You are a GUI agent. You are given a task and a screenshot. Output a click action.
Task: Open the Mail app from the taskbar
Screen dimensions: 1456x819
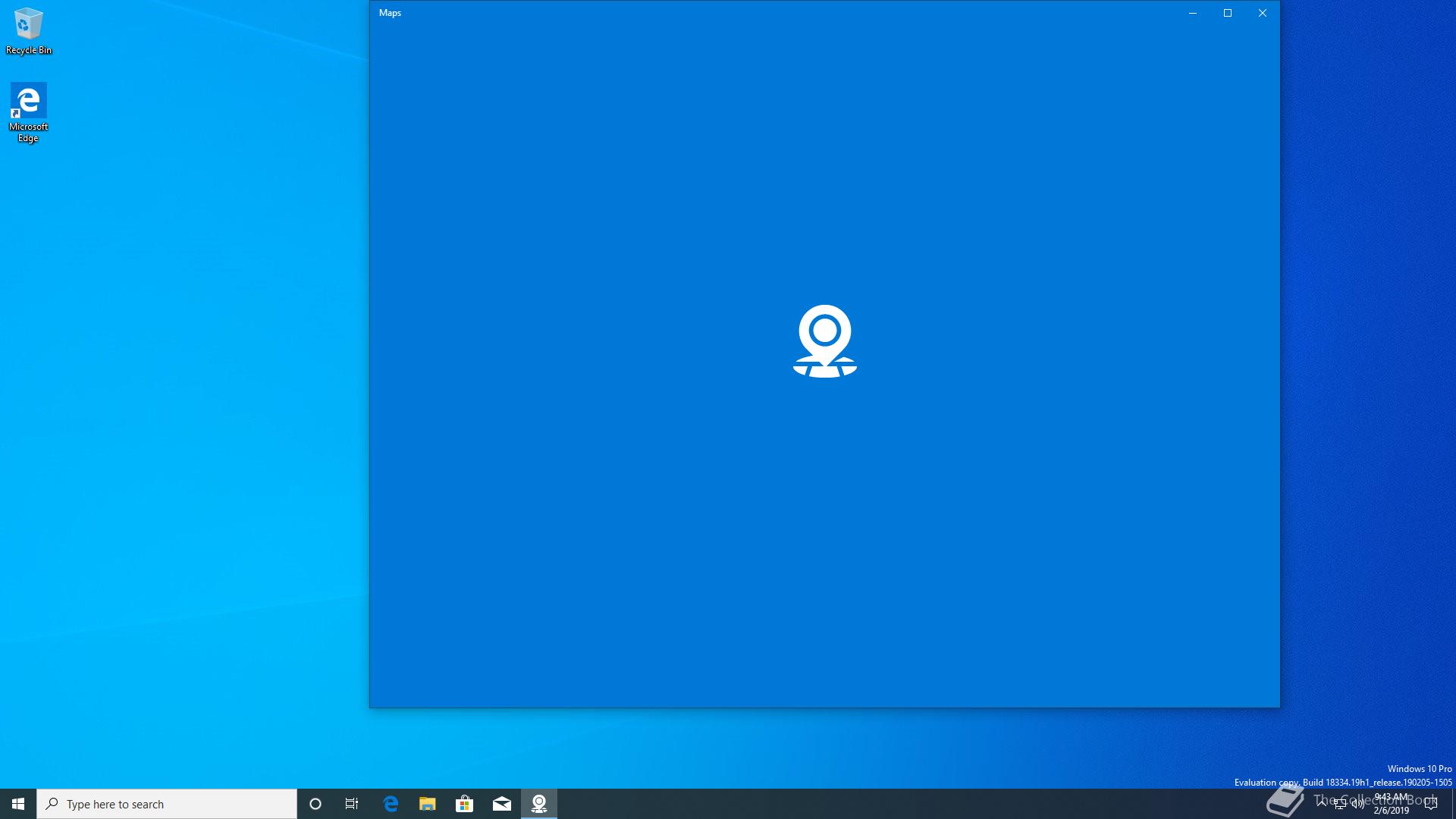point(502,804)
